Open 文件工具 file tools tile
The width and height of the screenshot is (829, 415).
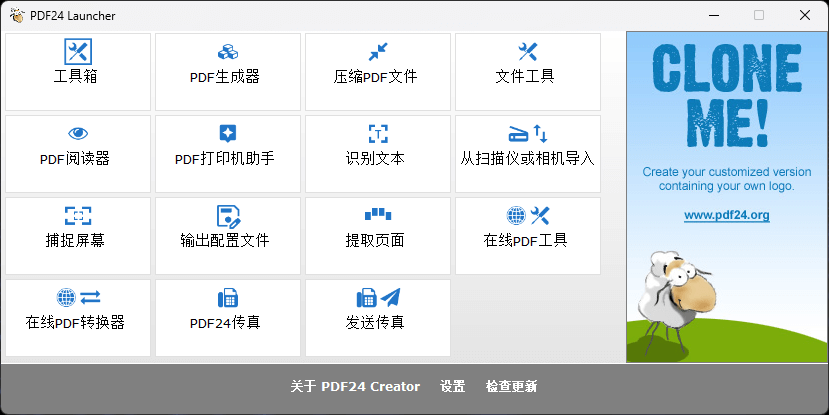527,71
